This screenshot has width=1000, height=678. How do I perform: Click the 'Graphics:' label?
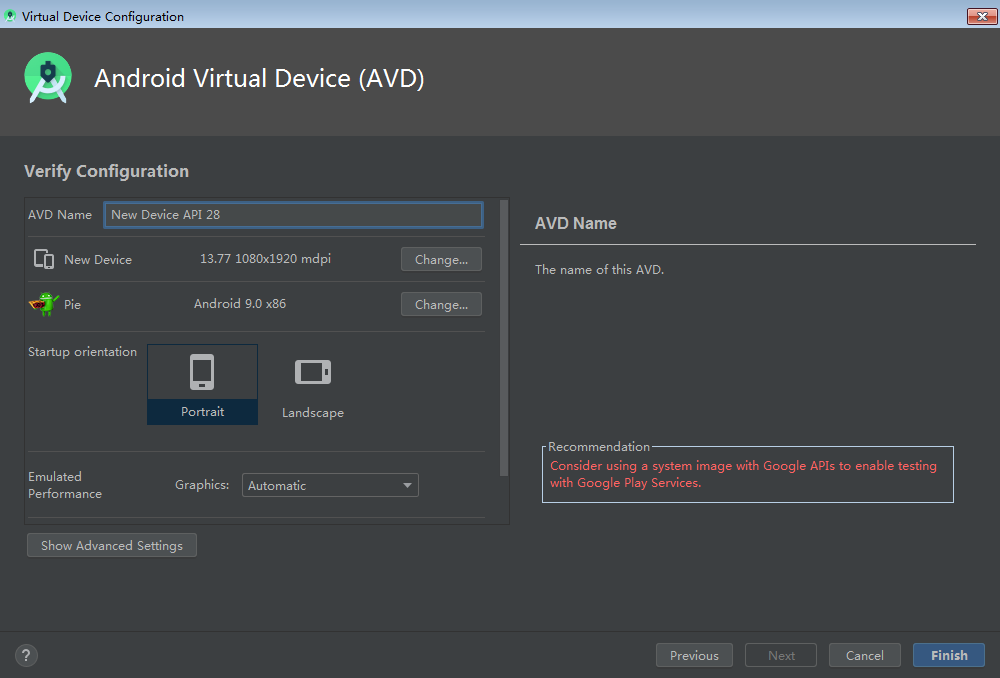pyautogui.click(x=202, y=485)
